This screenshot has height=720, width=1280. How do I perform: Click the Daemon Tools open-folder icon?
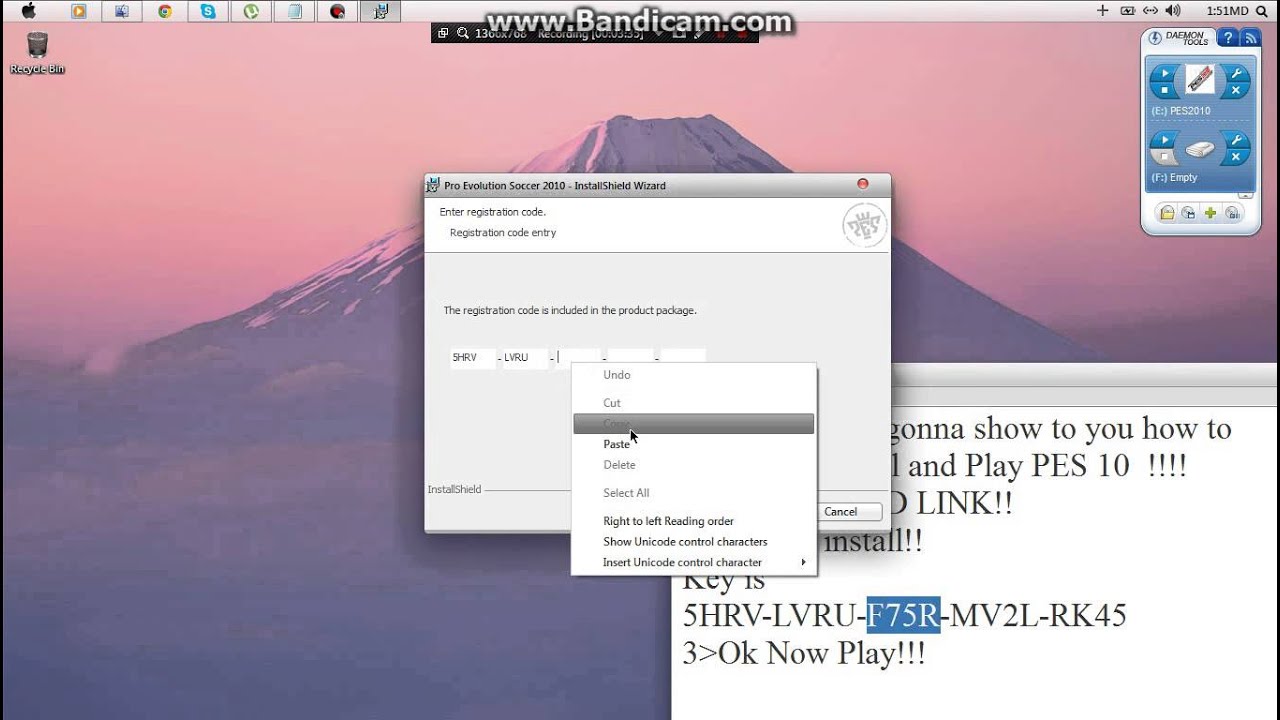click(1167, 212)
